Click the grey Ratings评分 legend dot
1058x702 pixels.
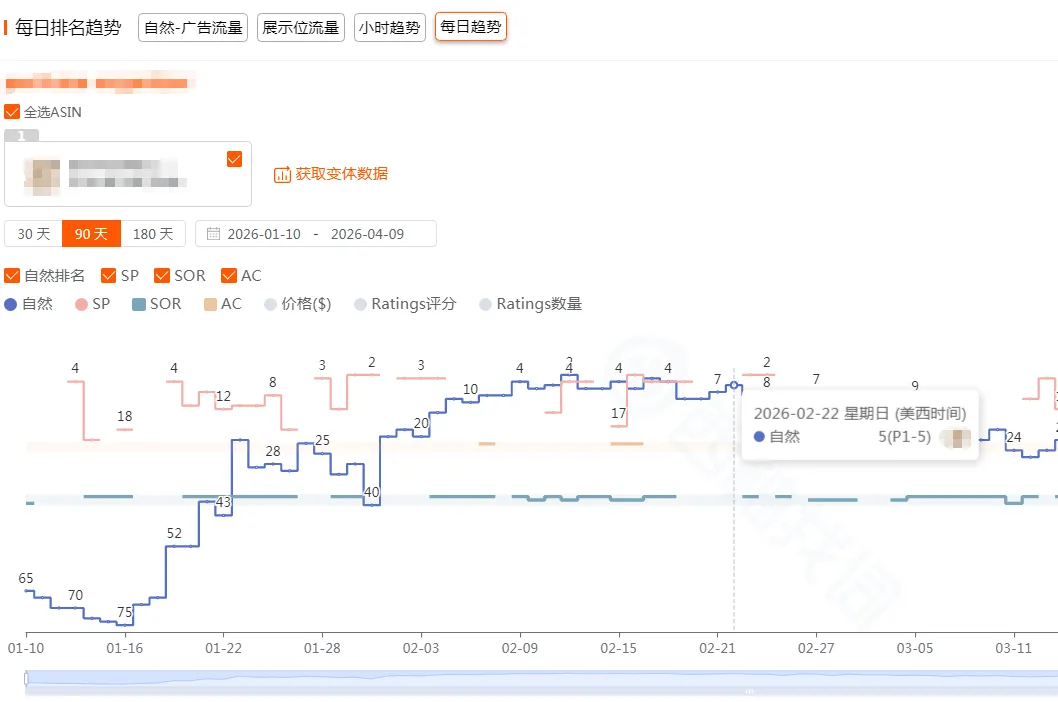pyautogui.click(x=360, y=304)
